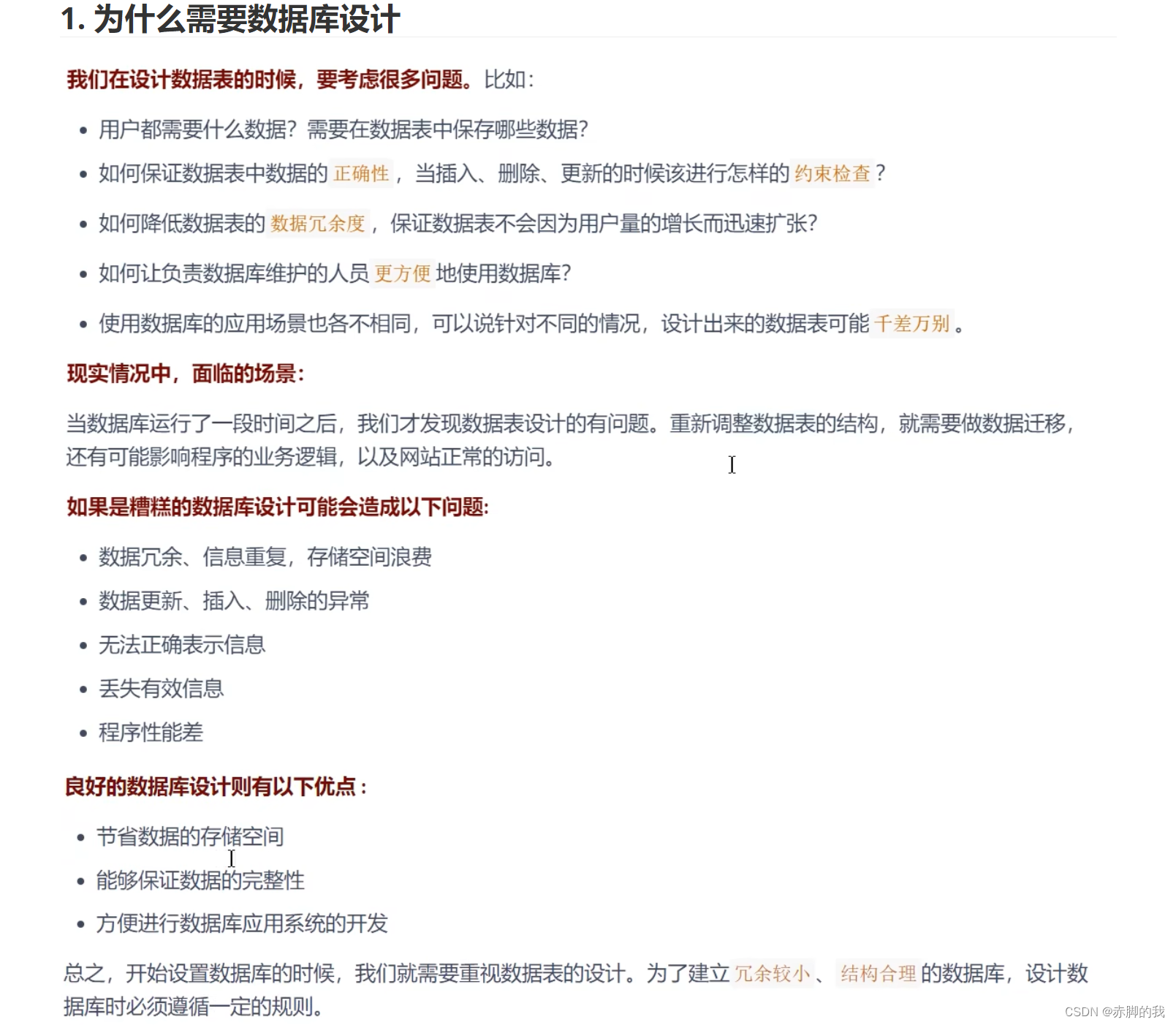Click the highlighted term 更方便
Image resolution: width=1176 pixels, height=1025 pixels.
401,274
